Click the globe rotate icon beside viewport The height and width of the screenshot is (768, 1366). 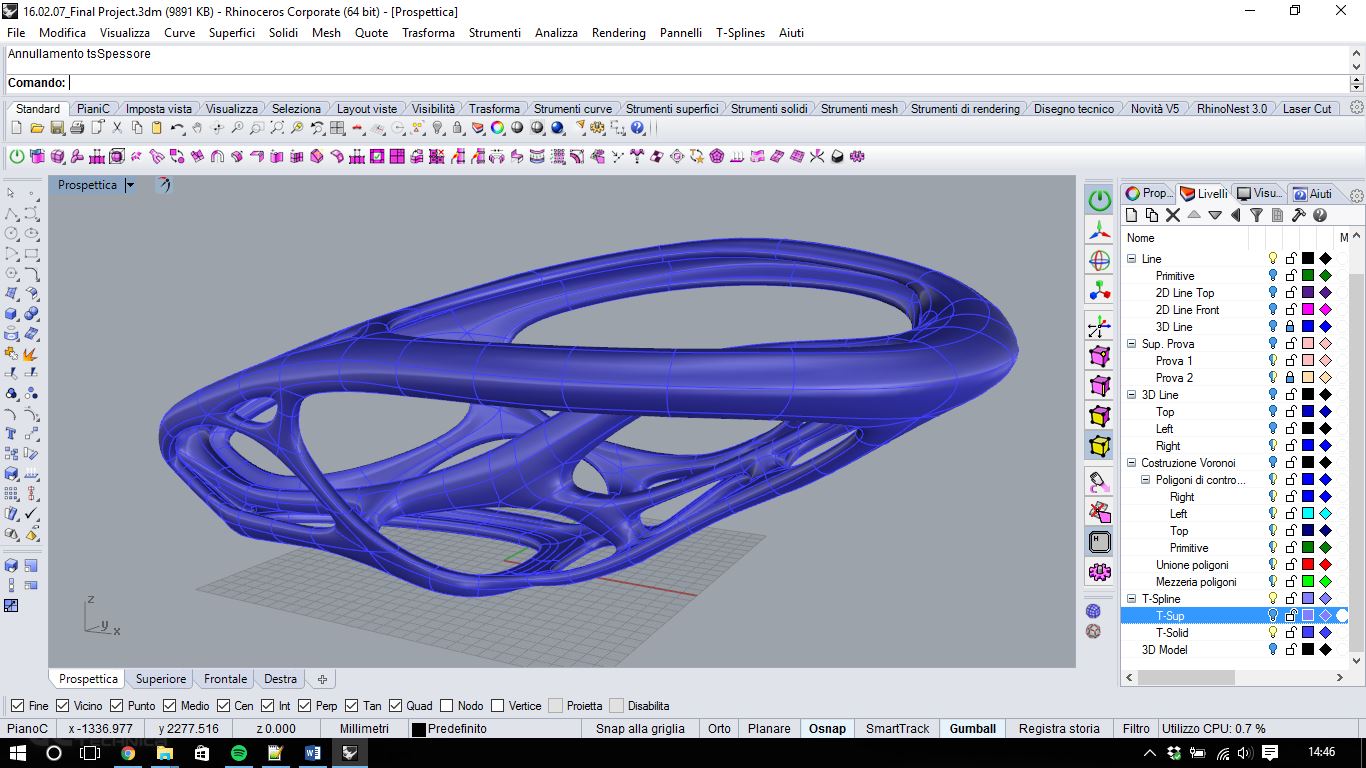tap(1099, 261)
